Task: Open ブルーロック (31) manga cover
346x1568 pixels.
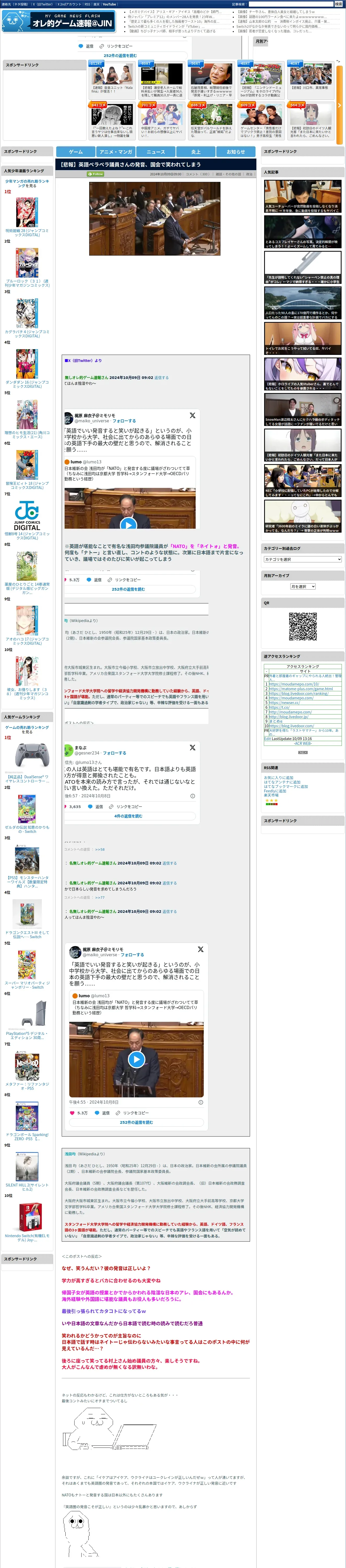Action: point(27,262)
